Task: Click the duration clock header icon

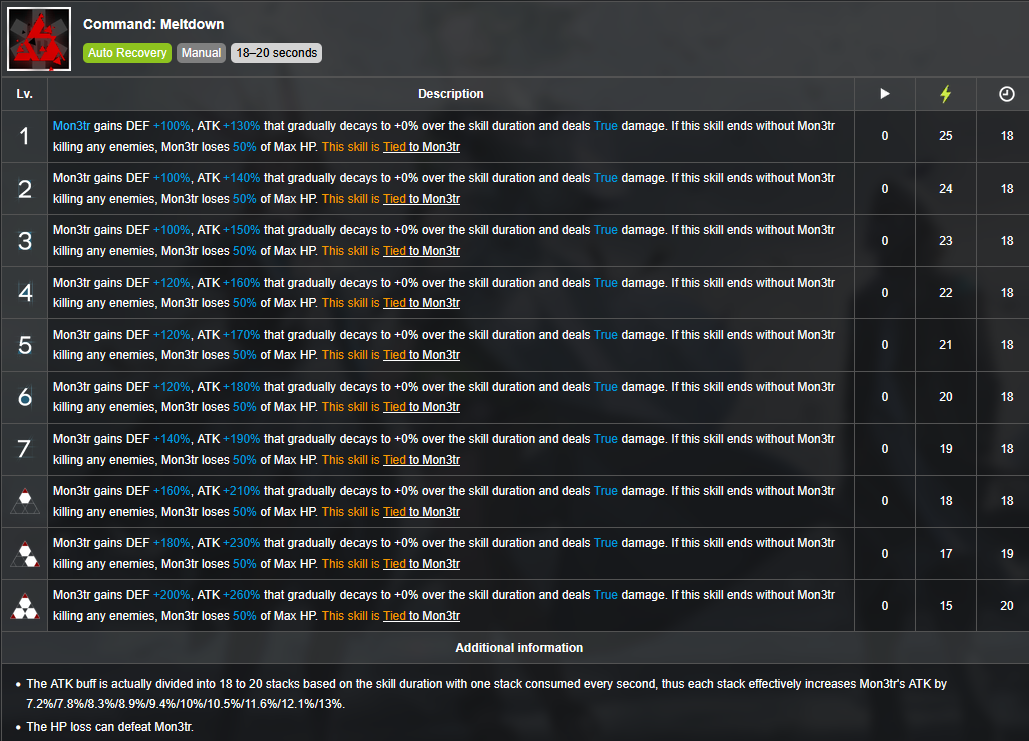Action: click(x=1007, y=94)
